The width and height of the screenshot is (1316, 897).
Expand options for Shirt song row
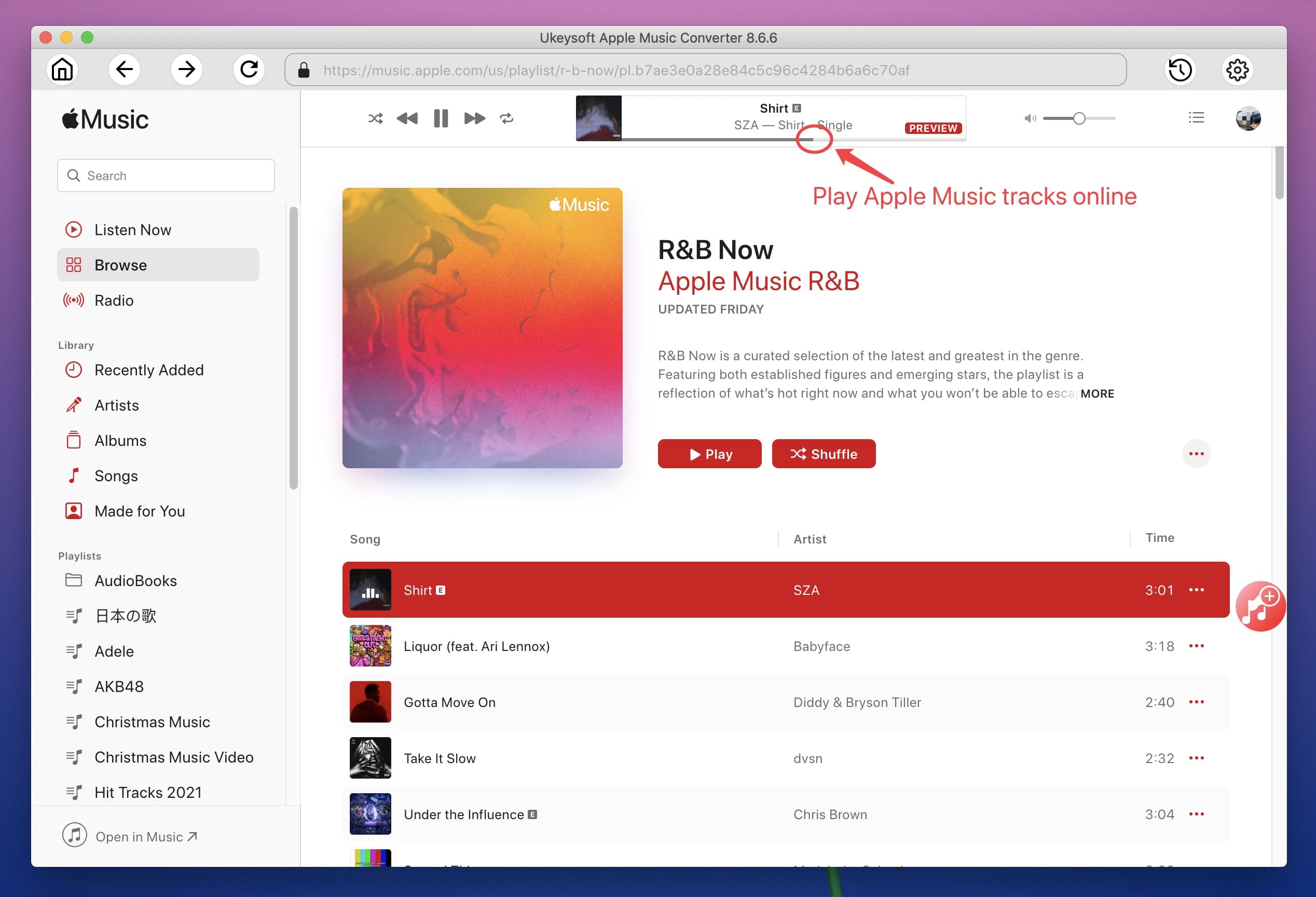coord(1196,589)
